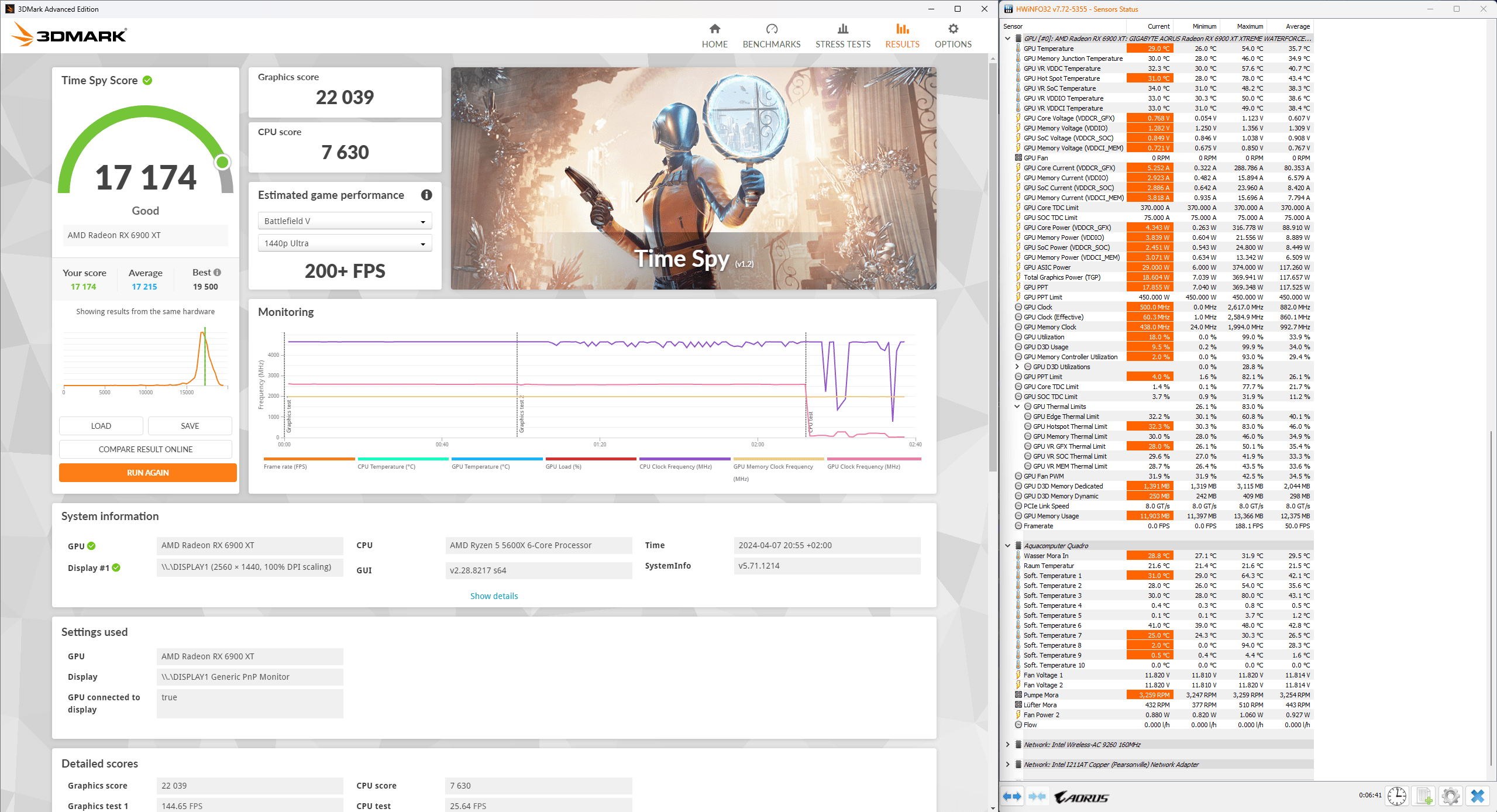Click the RUN AGAIN button
1497x812 pixels.
(x=148, y=473)
